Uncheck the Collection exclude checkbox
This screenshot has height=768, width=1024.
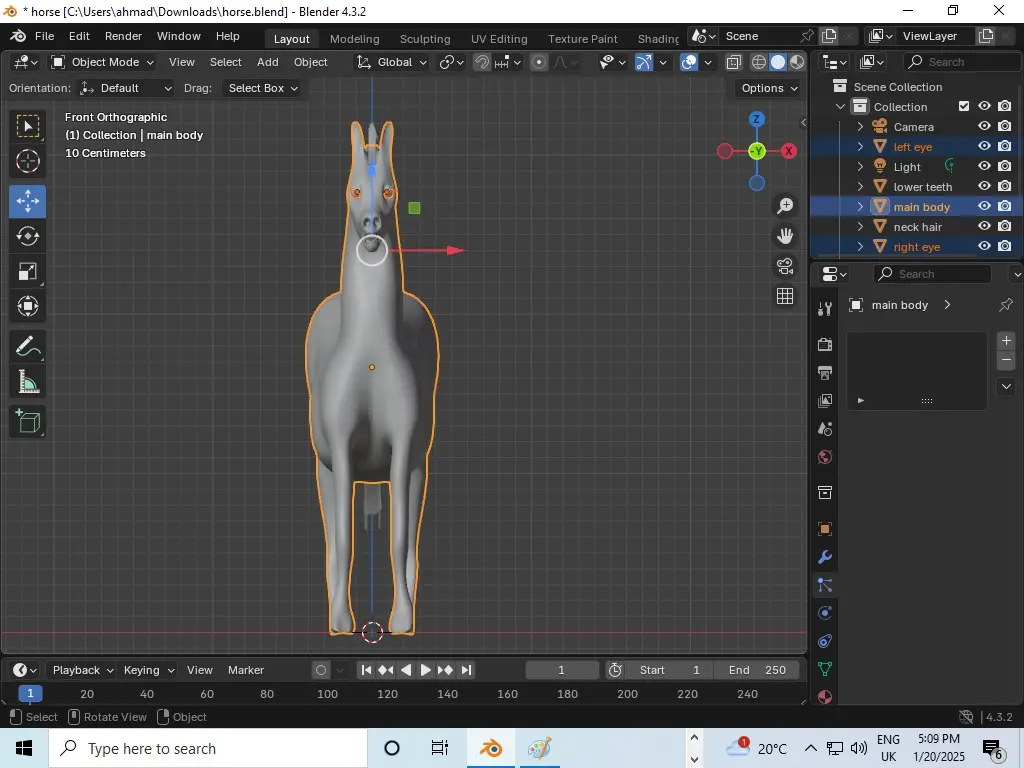tap(964, 107)
